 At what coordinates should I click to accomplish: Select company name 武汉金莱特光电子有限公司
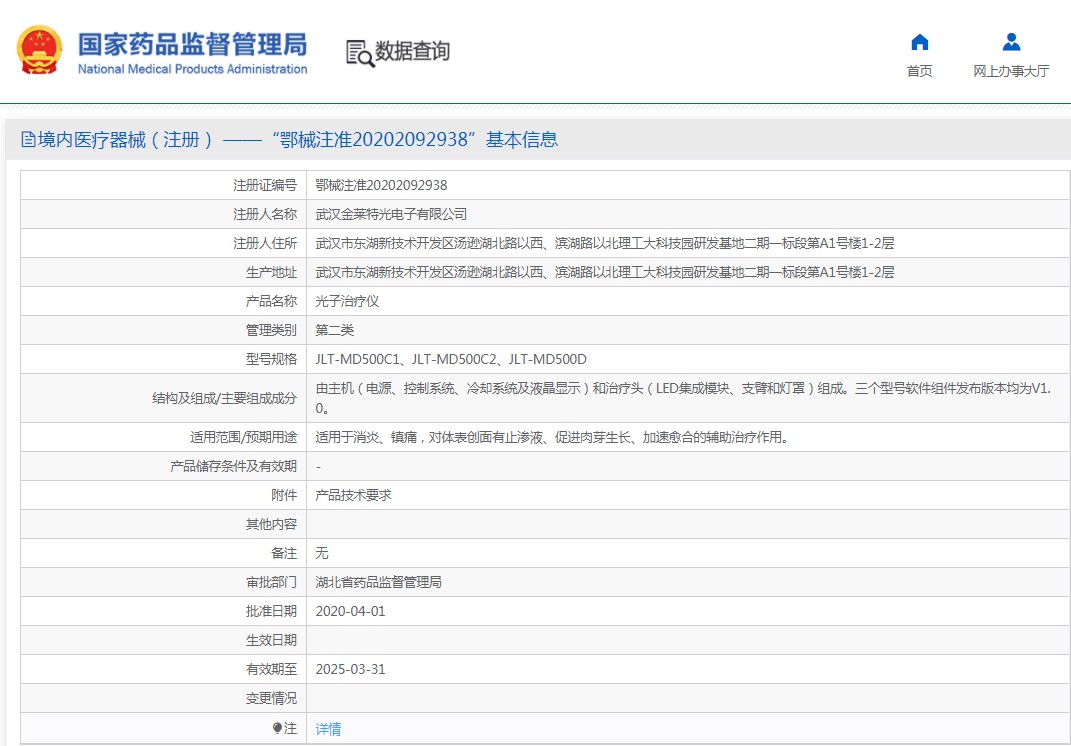[391, 215]
